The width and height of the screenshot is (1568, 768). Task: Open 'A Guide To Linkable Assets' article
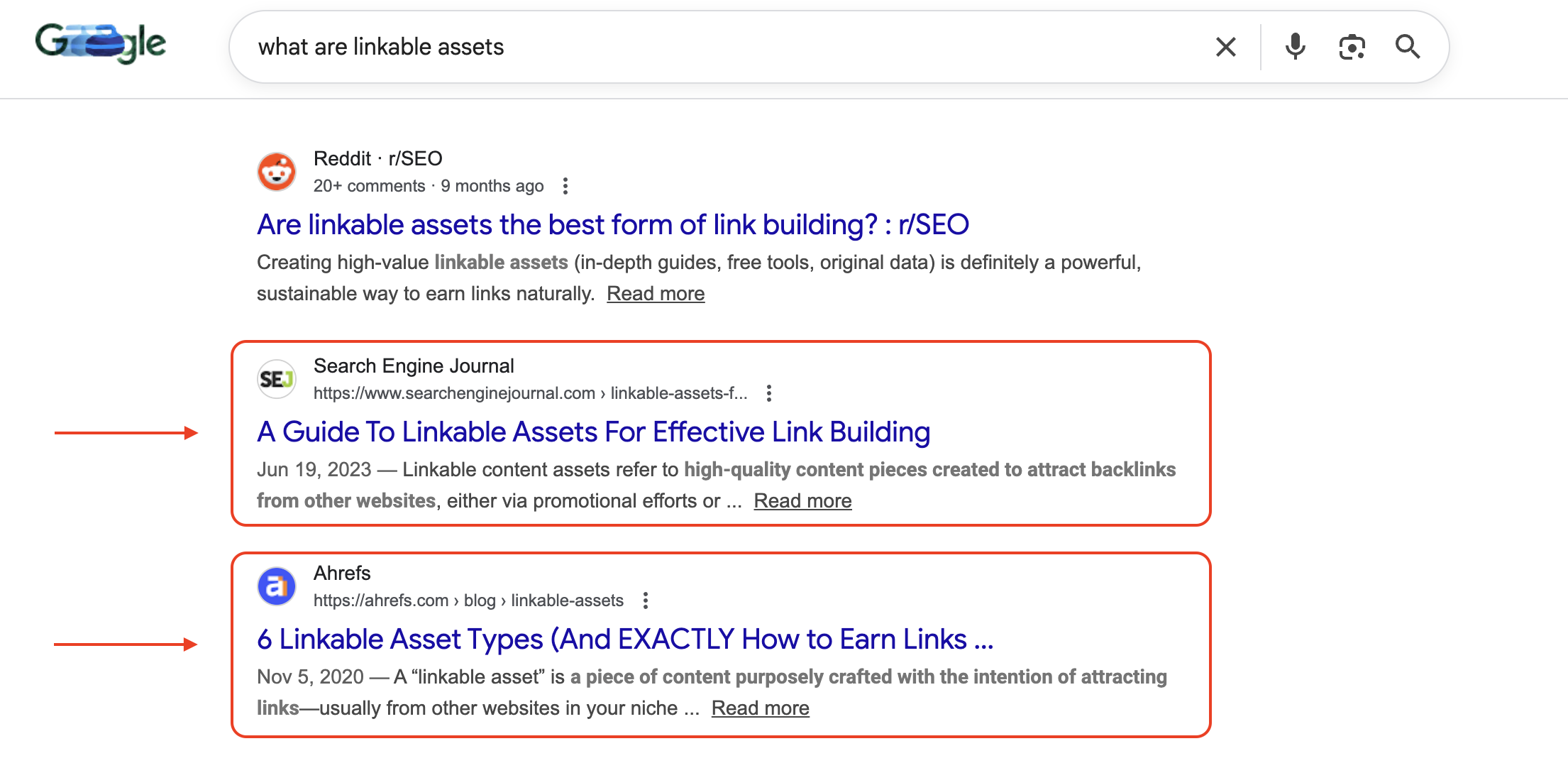594,432
